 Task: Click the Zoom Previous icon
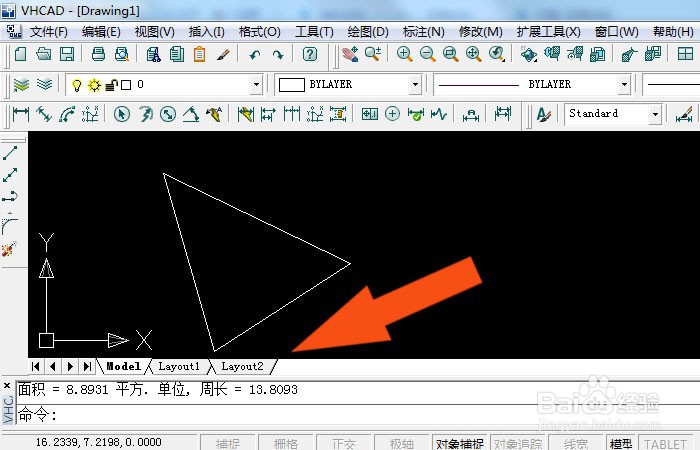[x=496, y=54]
